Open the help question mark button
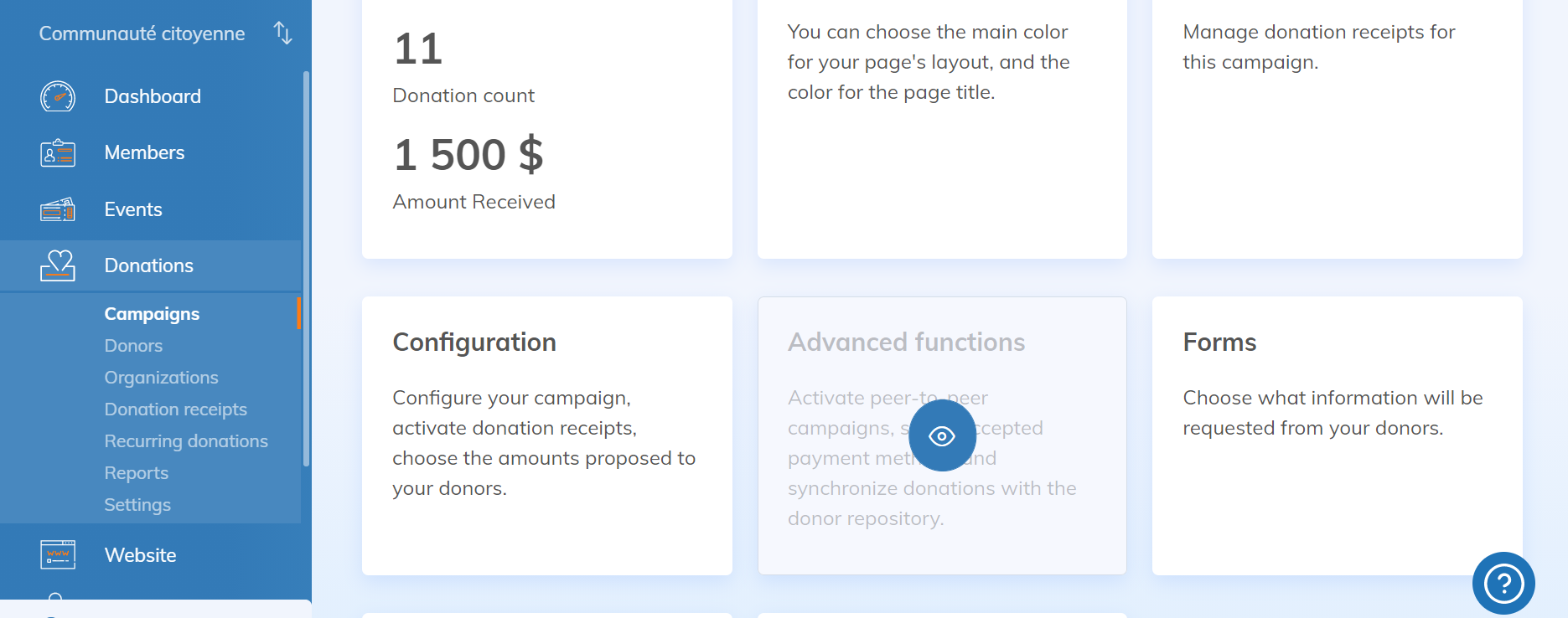Viewport: 1568px width, 618px height. (x=1503, y=583)
